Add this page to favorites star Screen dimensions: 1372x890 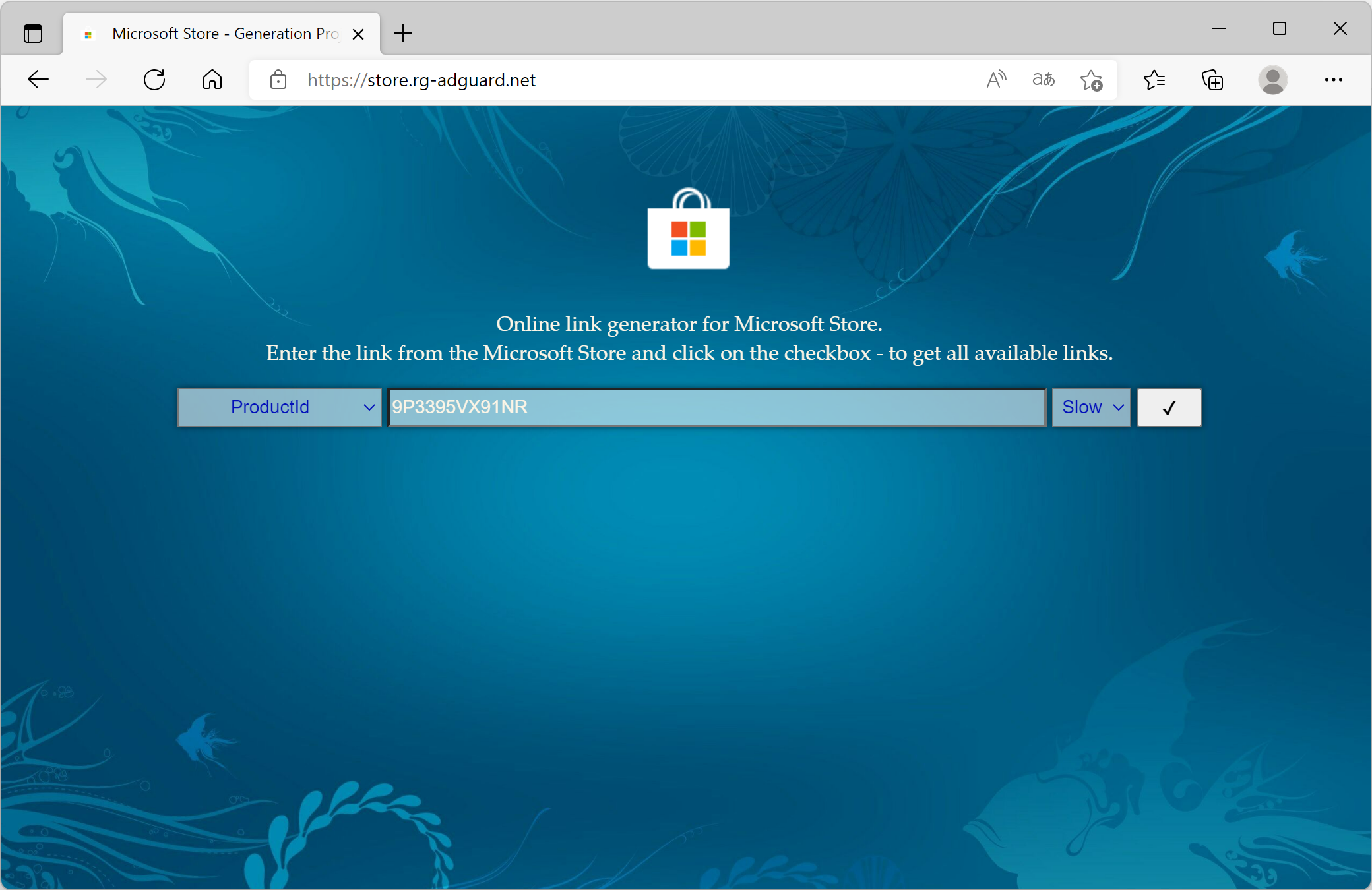[x=1091, y=80]
